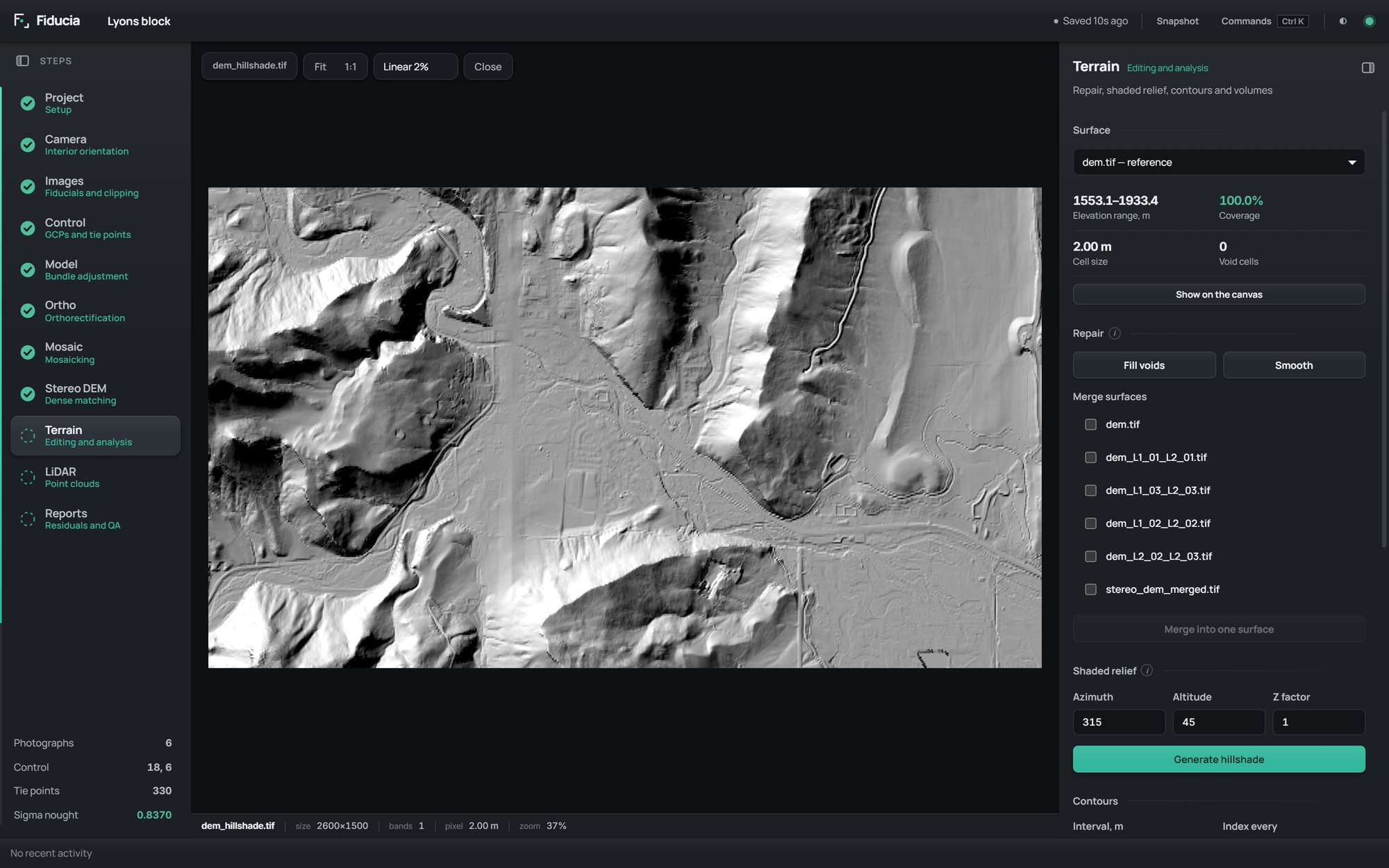Image resolution: width=1389 pixels, height=868 pixels.
Task: Enable the dem.tif merge checkbox
Action: tap(1090, 424)
